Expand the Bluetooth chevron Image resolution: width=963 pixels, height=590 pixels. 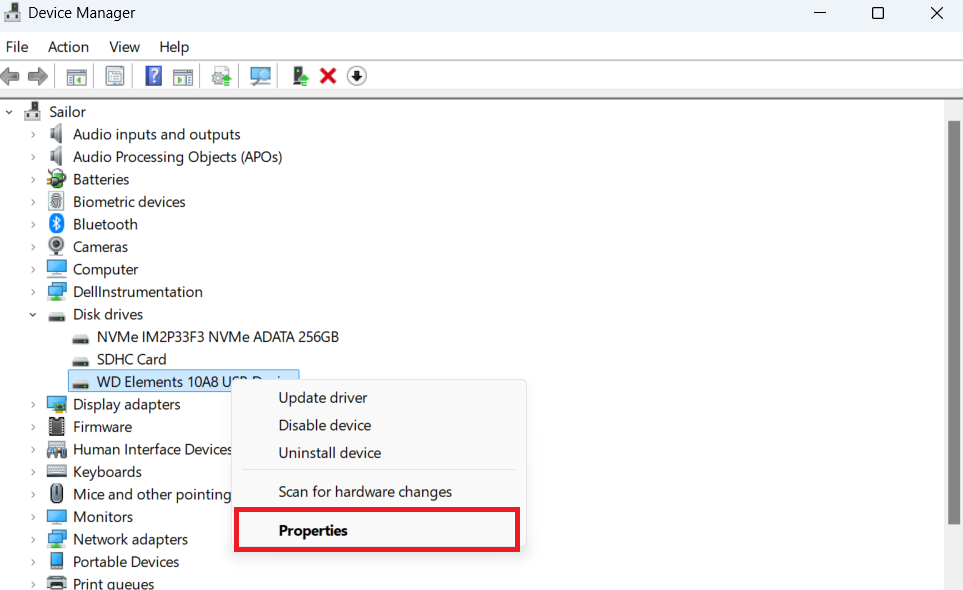pos(33,225)
